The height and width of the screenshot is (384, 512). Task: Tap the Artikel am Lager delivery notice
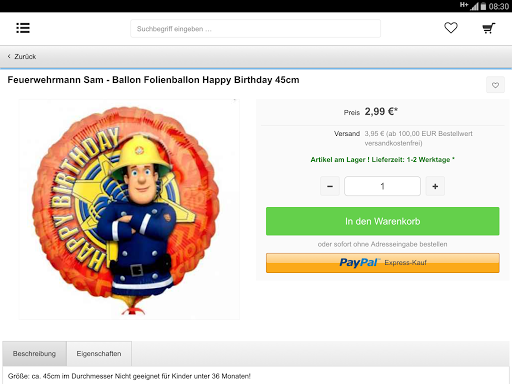[x=382, y=160]
